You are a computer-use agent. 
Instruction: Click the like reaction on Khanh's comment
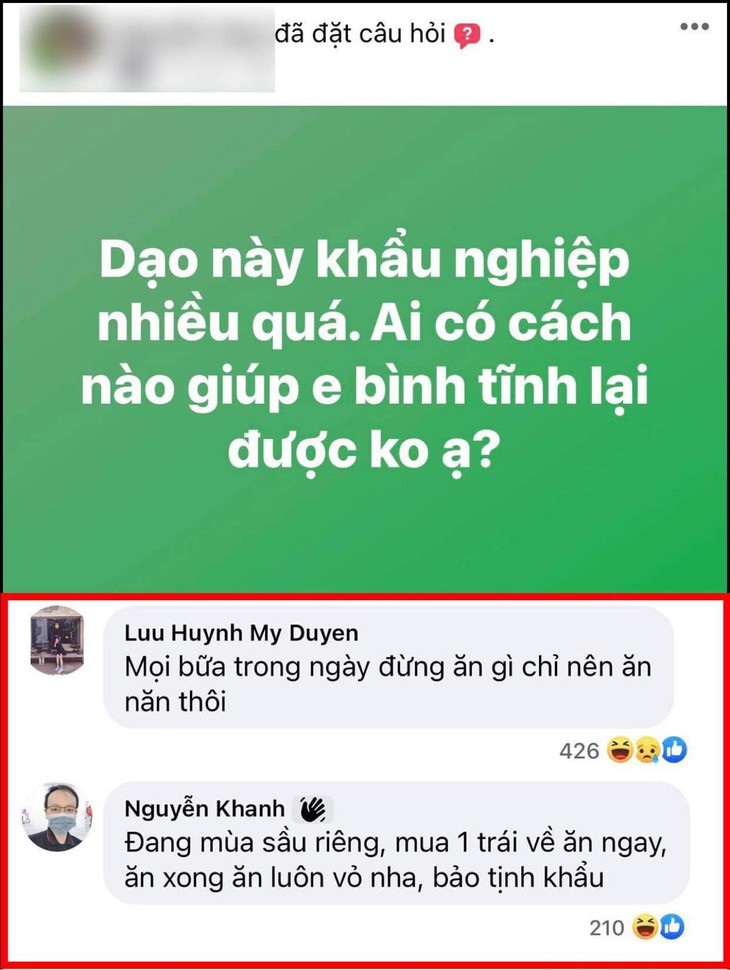coord(672,927)
